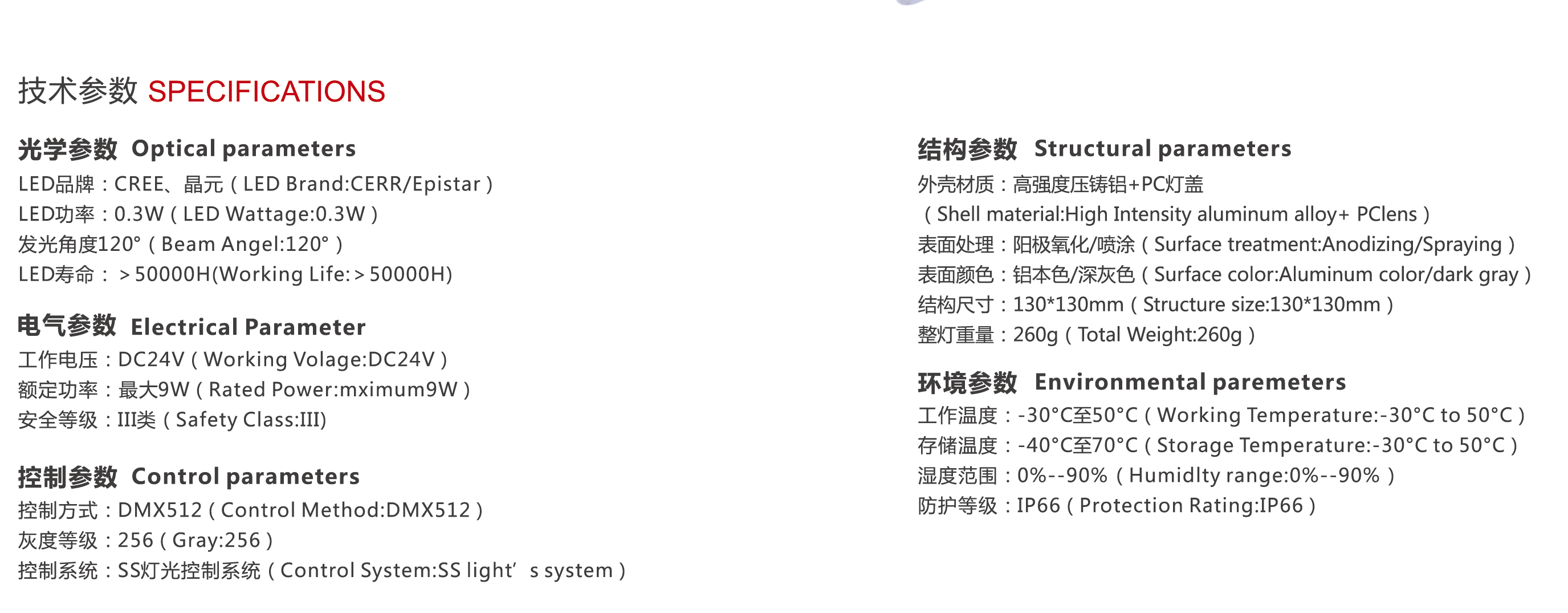Click the Protection Rating IP66 line
Image resolution: width=1568 pixels, height=613 pixels.
pos(1117,505)
